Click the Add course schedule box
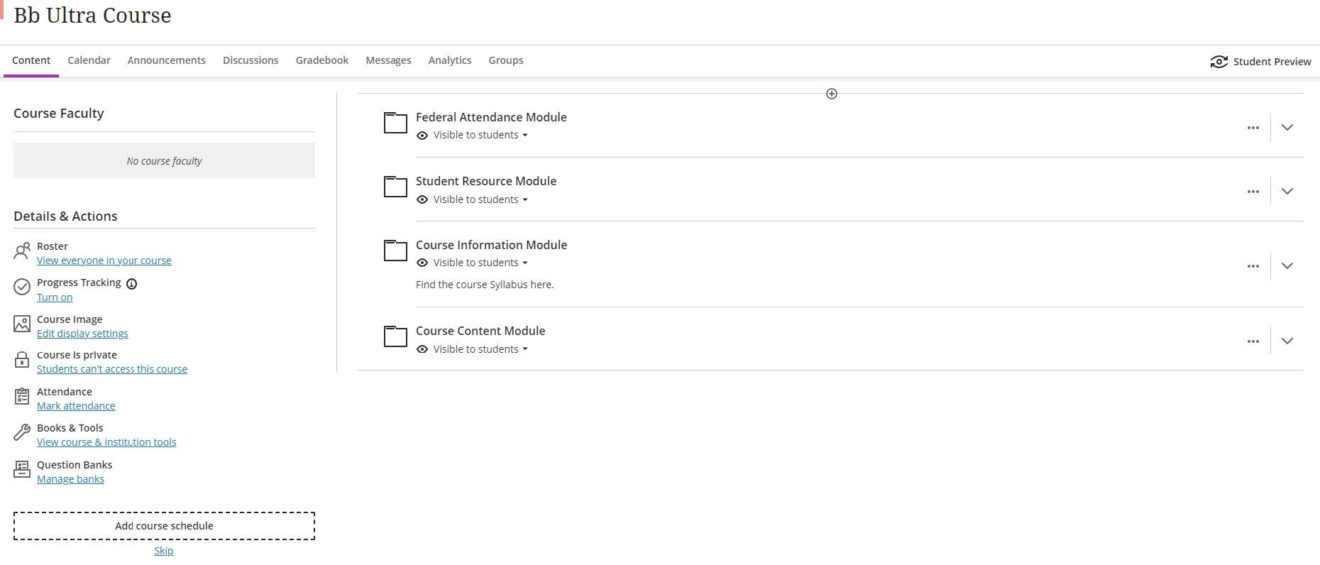The image size is (1320, 565). (164, 526)
